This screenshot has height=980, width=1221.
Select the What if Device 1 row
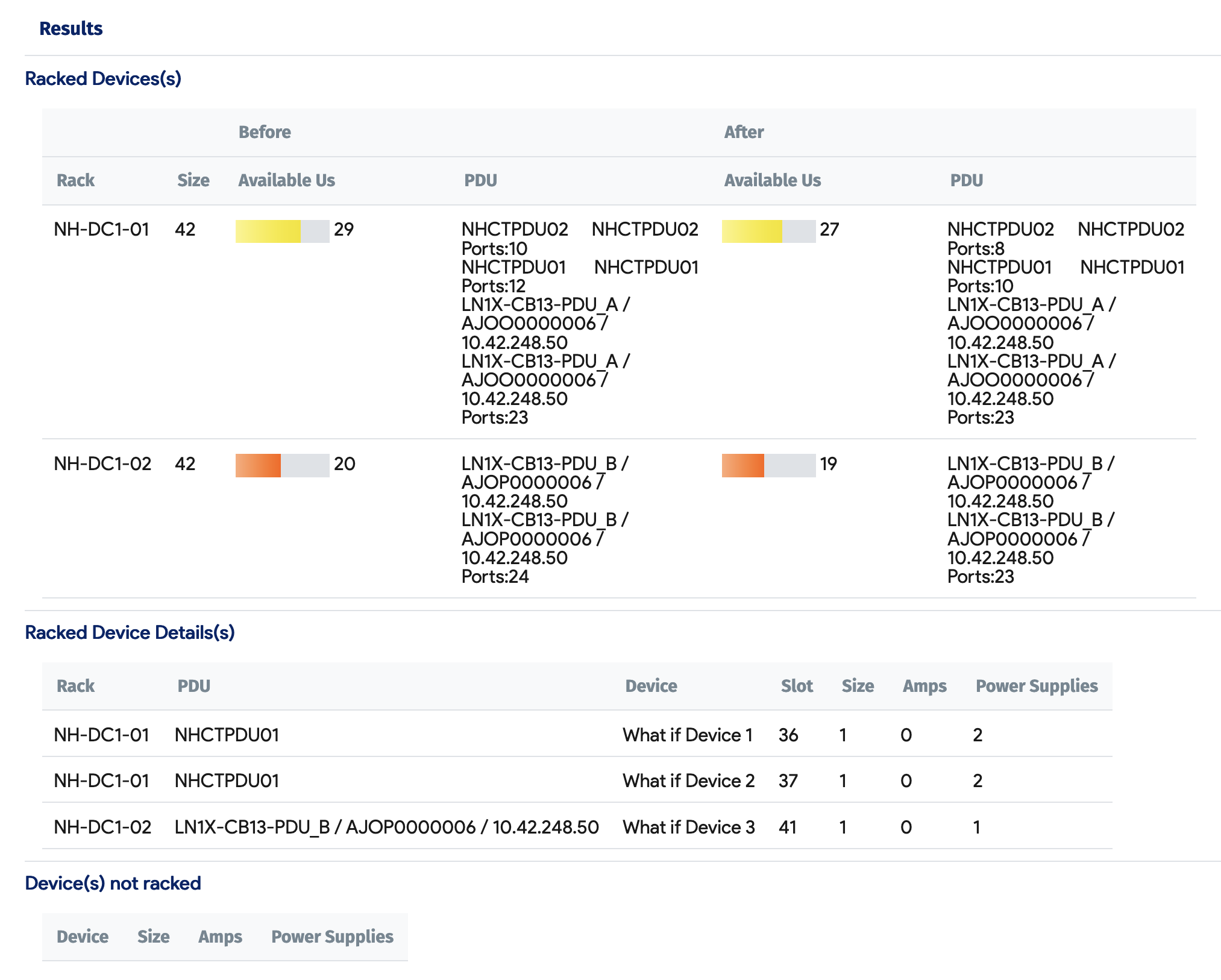click(687, 735)
